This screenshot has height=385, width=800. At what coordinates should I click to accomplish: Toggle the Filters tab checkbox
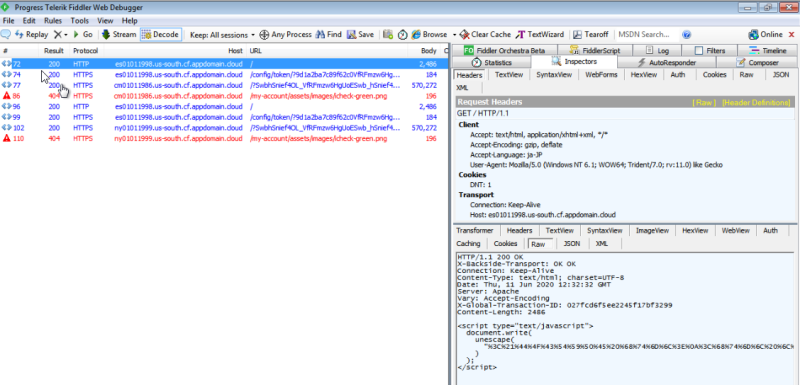pos(699,50)
